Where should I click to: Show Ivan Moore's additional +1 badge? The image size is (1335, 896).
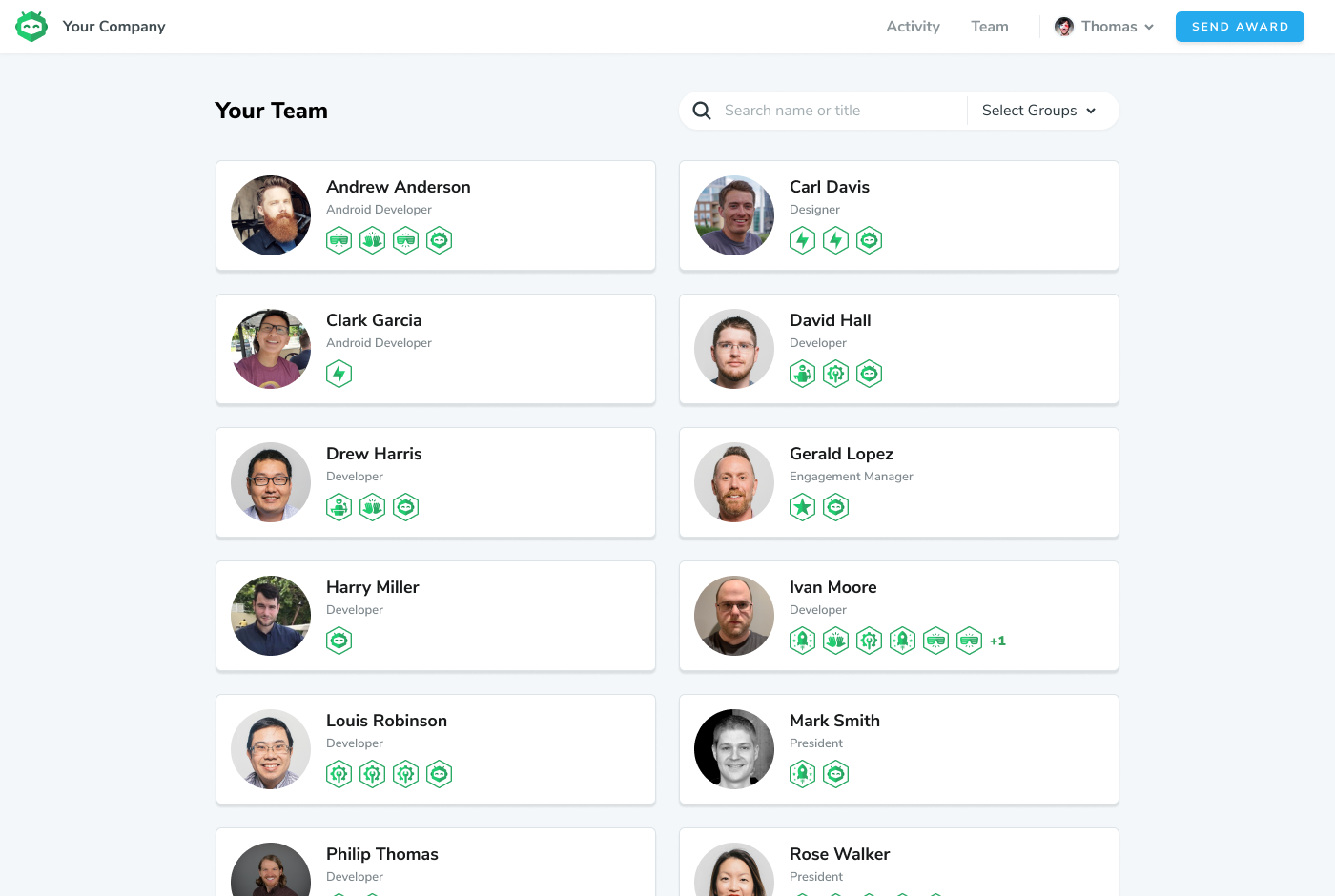(997, 641)
